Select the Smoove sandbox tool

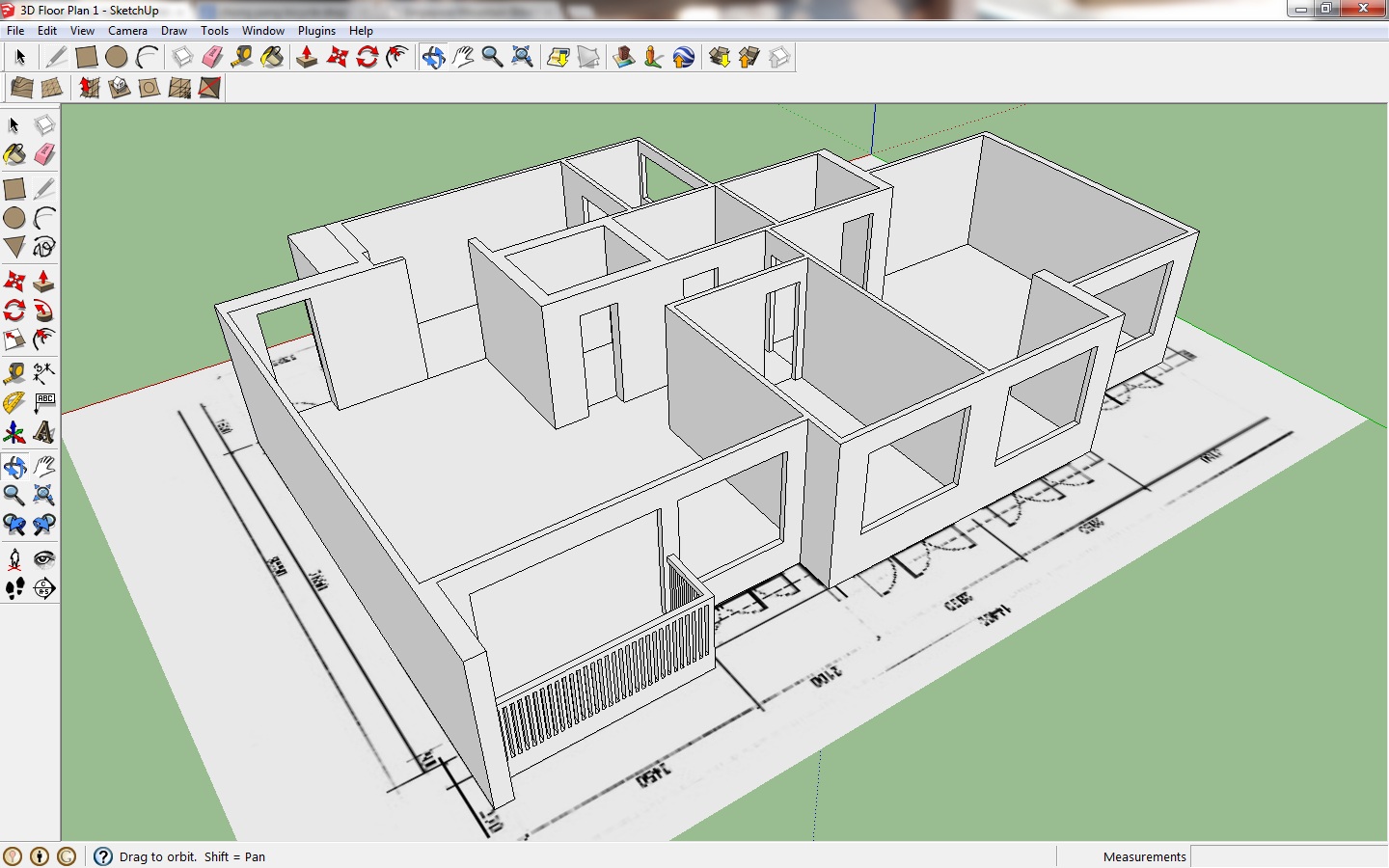[x=86, y=87]
